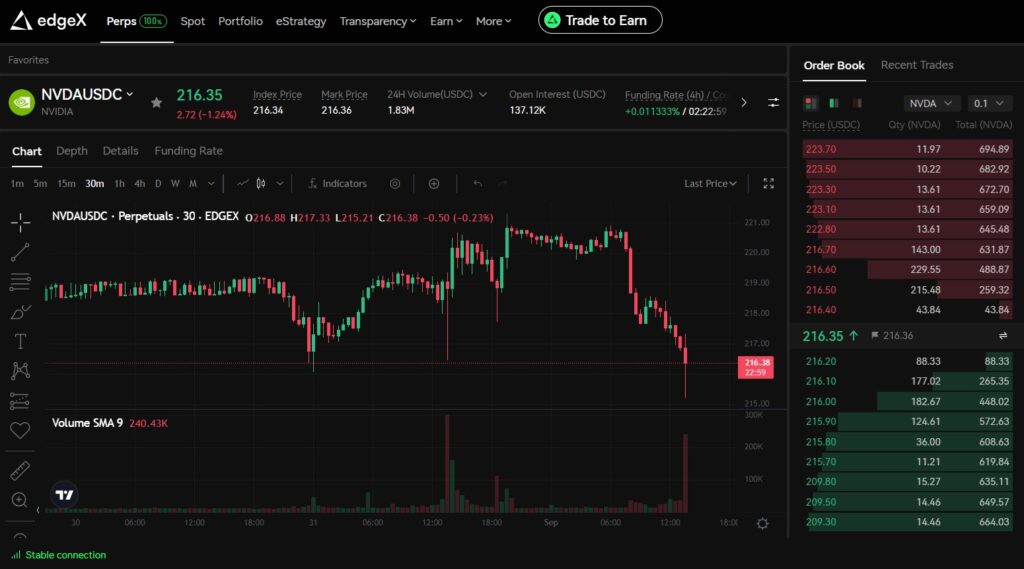
Task: Toggle chart fullscreen mode
Action: 769,184
